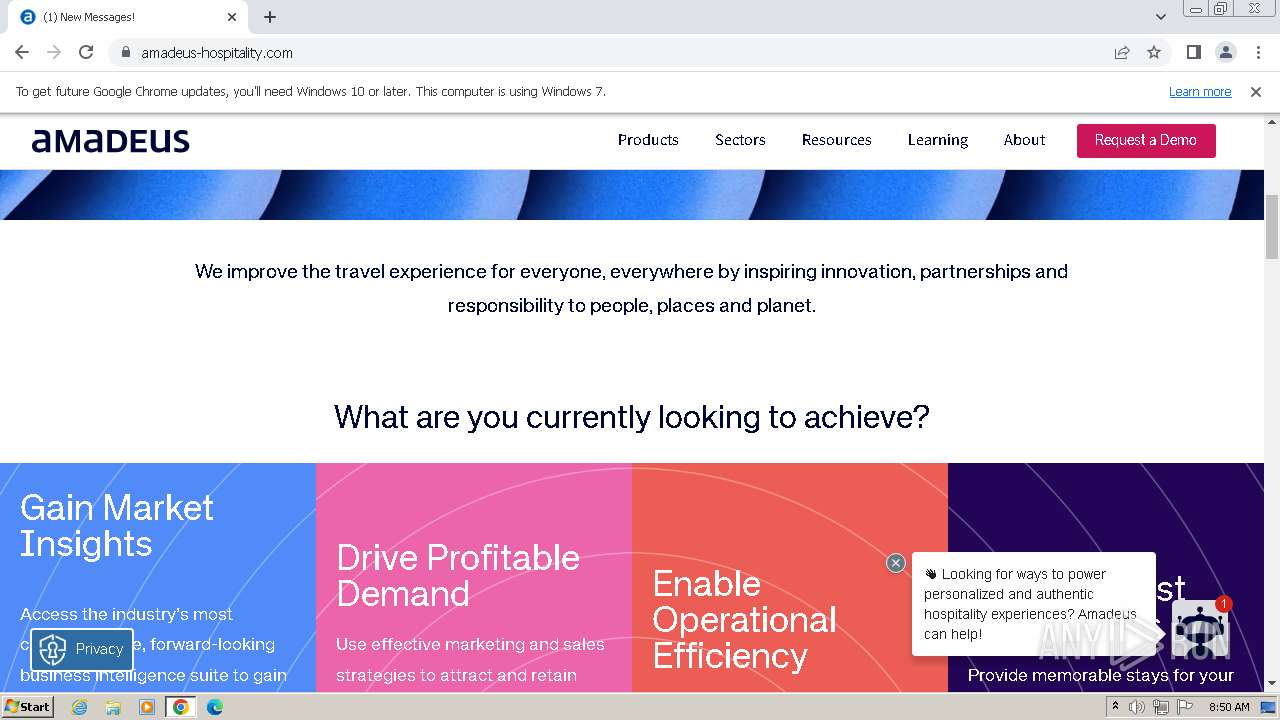This screenshot has height=720, width=1280.
Task: View site security via padlock icon
Action: (125, 52)
